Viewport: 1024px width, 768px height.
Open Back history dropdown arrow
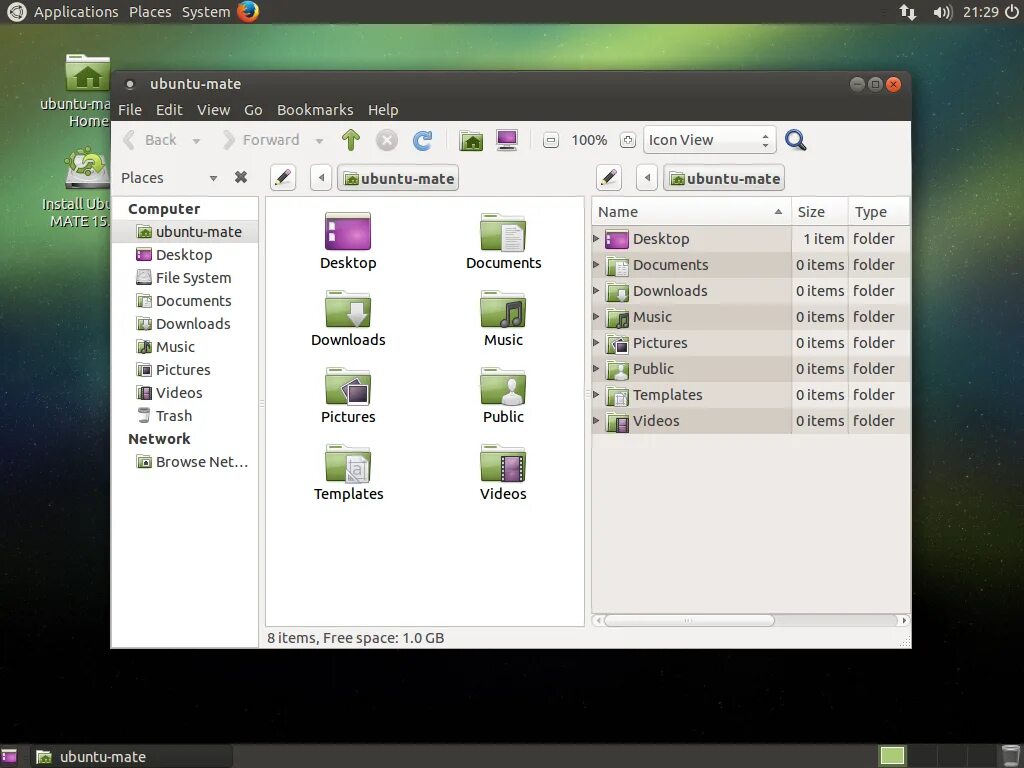click(196, 140)
